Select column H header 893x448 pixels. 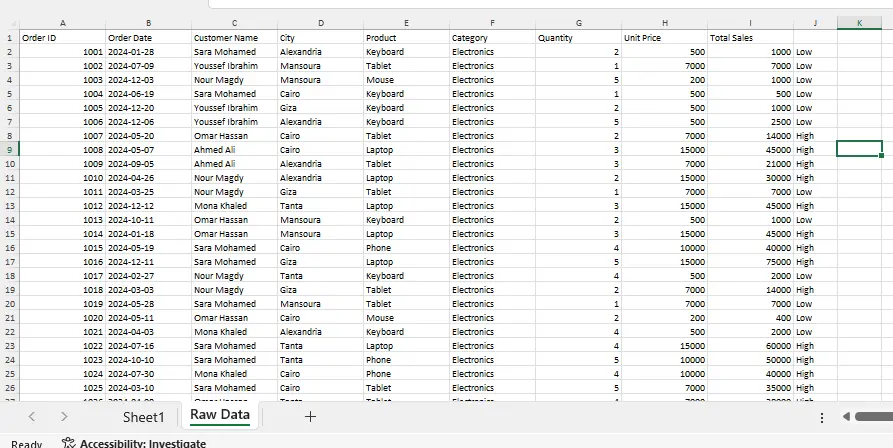tap(665, 23)
